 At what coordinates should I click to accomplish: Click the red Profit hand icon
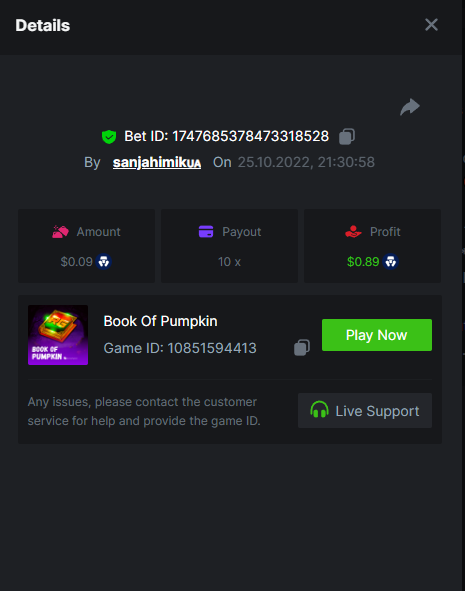[x=353, y=231]
